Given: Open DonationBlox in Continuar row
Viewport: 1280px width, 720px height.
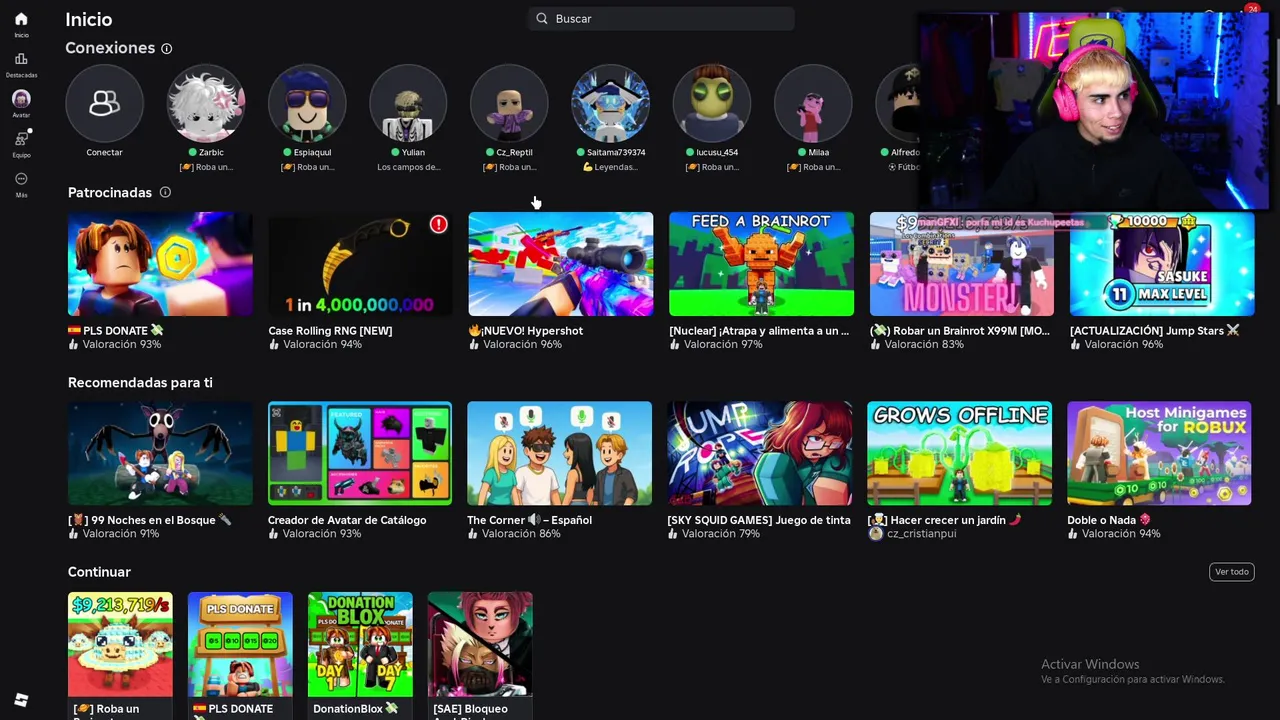Looking at the screenshot, I should tap(360, 644).
